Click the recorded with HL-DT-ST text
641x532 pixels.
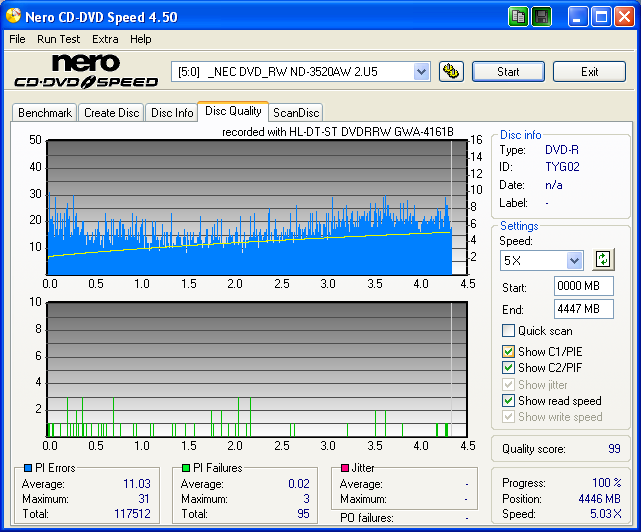(x=338, y=132)
